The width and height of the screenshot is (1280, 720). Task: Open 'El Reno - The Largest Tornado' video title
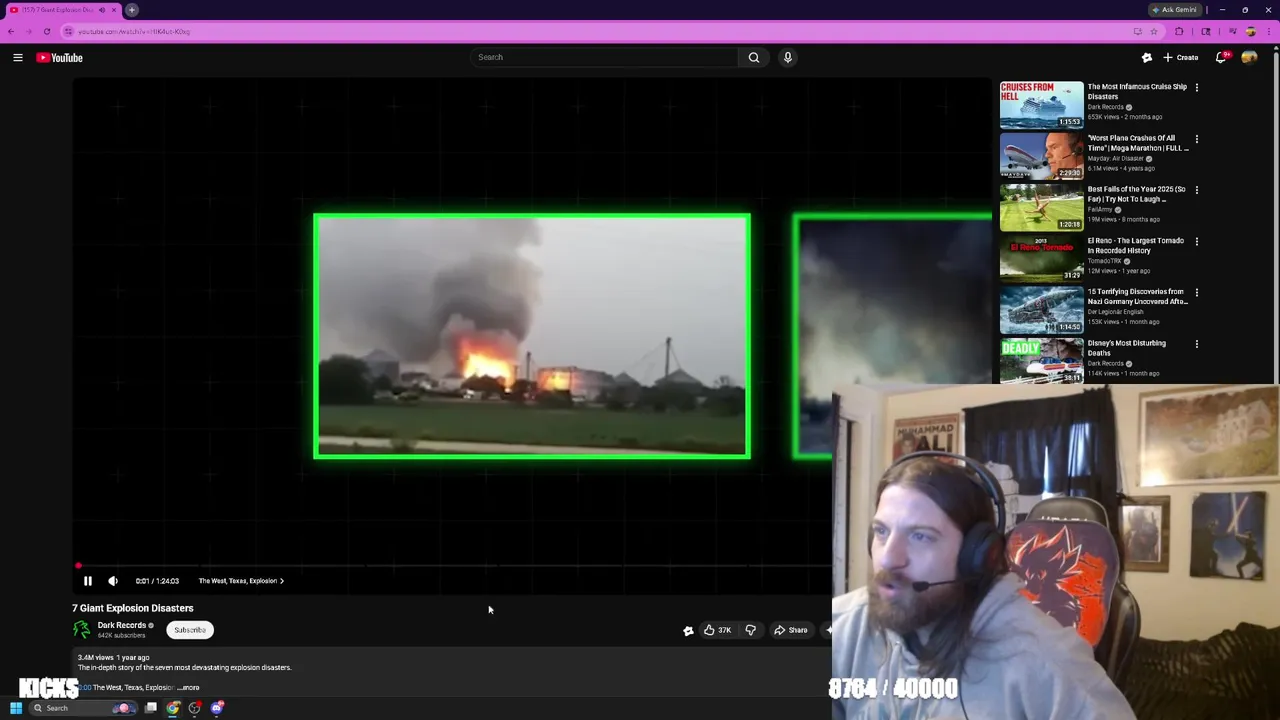coord(1136,246)
